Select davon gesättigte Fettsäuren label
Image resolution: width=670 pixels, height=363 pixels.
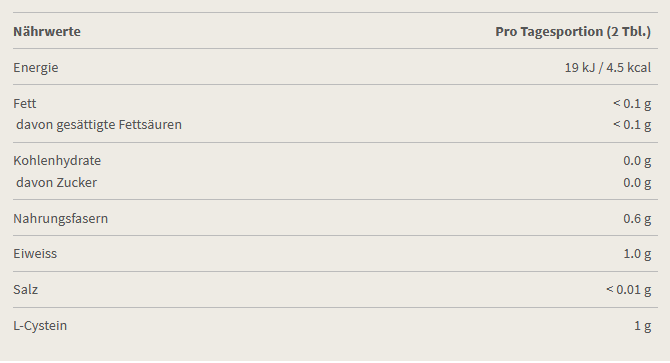(99, 125)
